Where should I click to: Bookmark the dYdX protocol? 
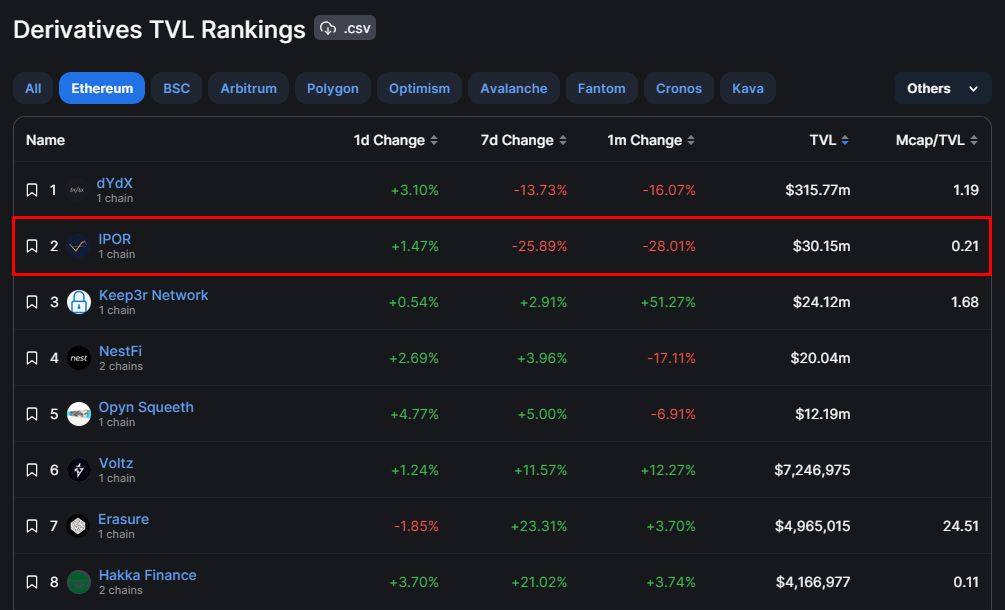point(32,190)
